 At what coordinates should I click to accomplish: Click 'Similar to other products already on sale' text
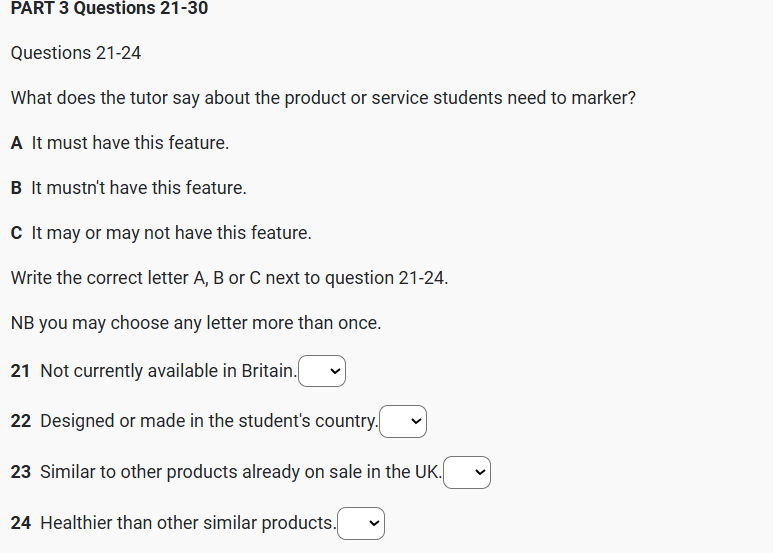[240, 471]
